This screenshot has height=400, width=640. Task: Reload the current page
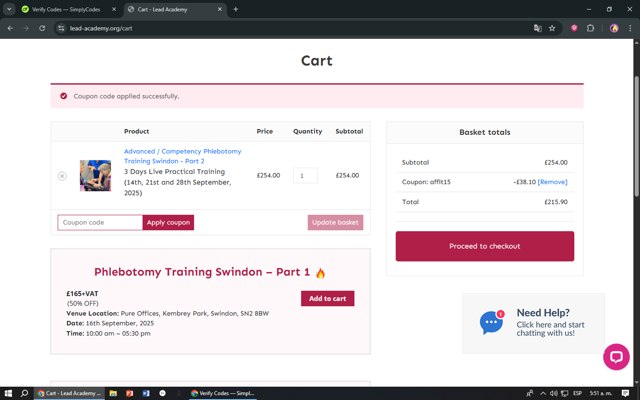click(x=42, y=28)
